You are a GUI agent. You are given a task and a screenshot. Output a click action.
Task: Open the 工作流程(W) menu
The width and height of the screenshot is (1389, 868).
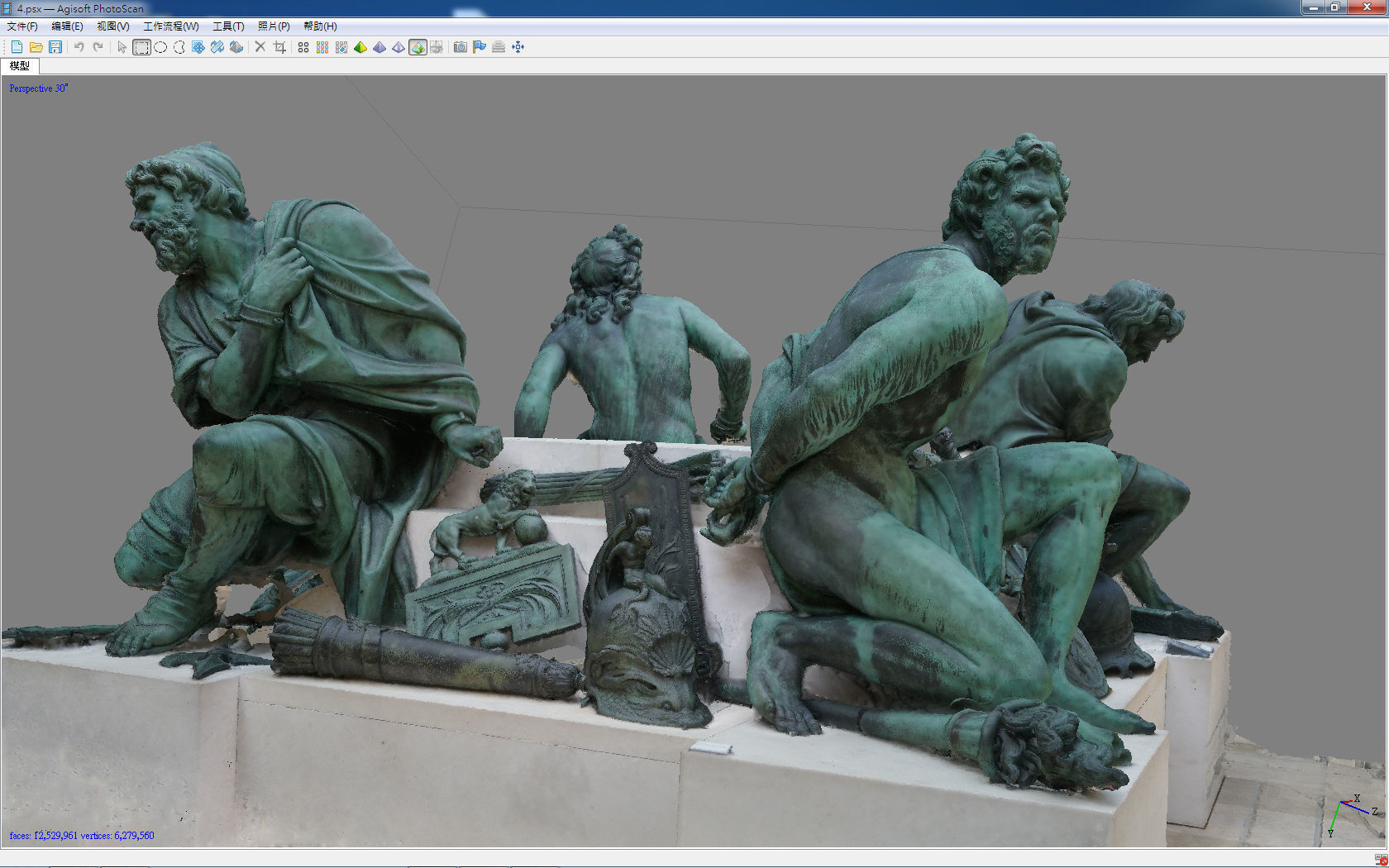tap(171, 26)
